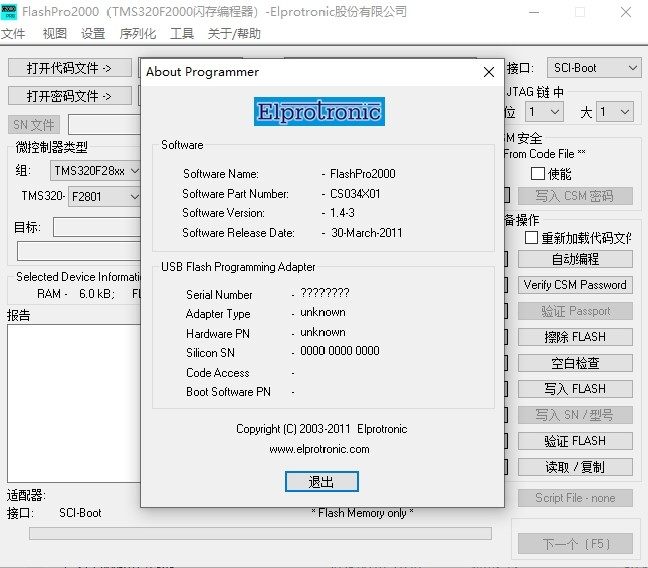The image size is (648, 568).
Task: Click Verify CSM Password button
Action: 575,285
